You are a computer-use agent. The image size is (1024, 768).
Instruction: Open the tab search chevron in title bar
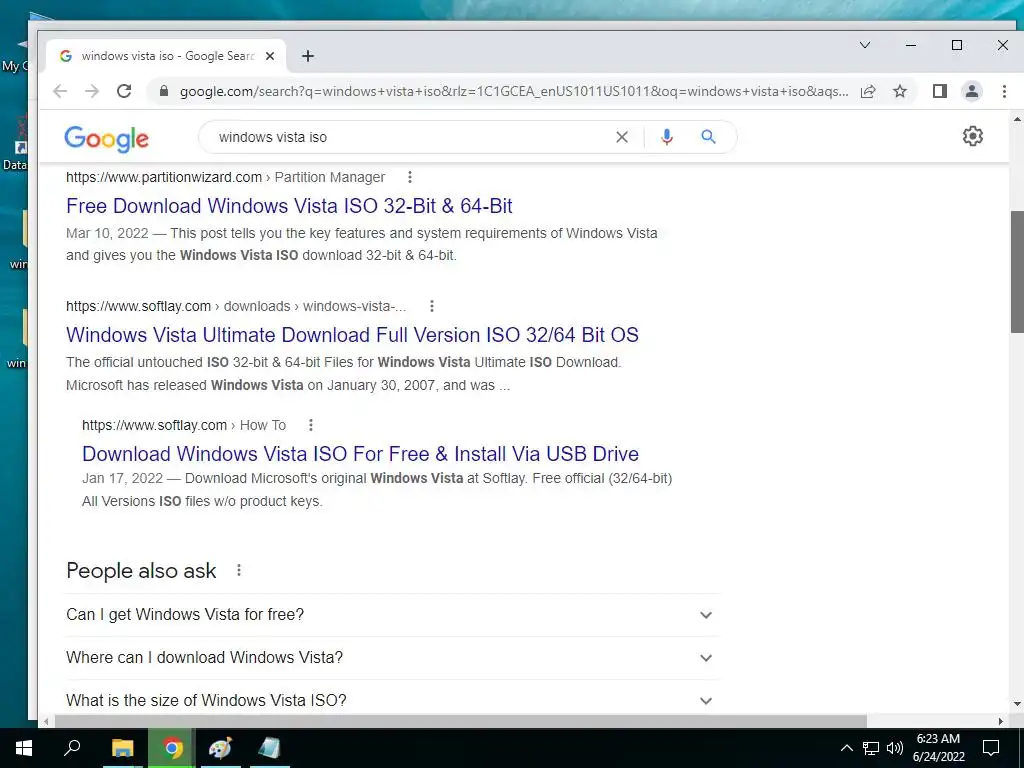tap(865, 45)
